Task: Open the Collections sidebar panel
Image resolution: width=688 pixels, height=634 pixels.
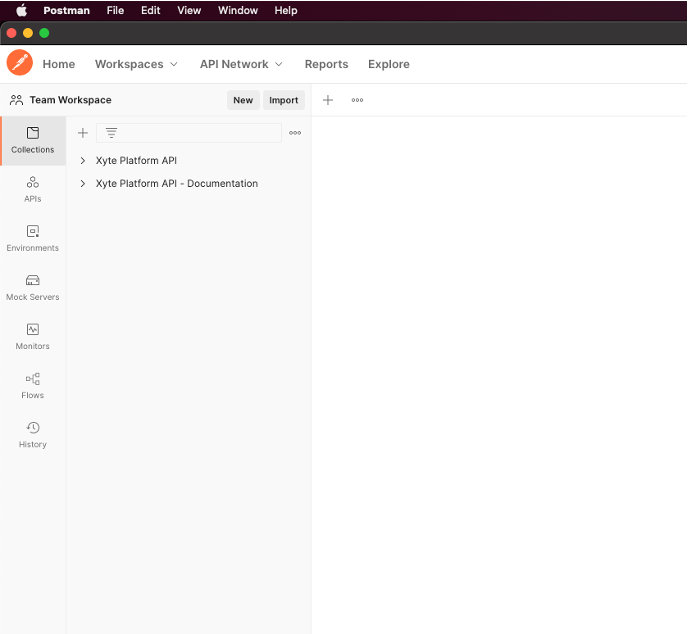Action: click(33, 140)
